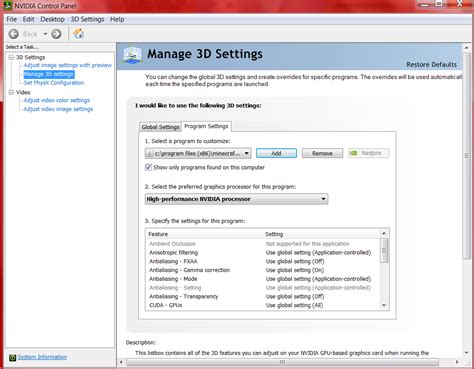Image resolution: width=474 pixels, height=369 pixels.
Task: Click main panel scroll-down arrow
Action: (466, 353)
